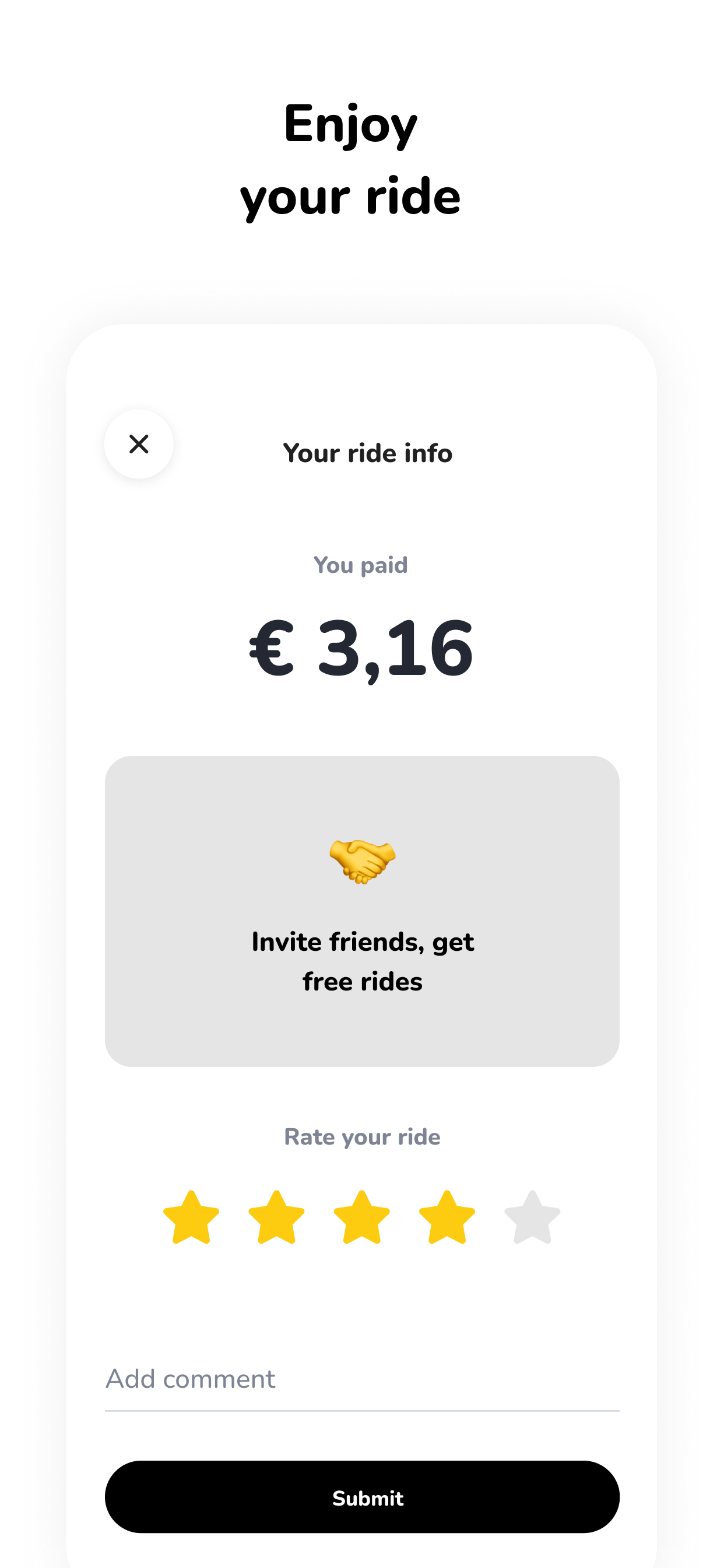The image size is (724, 1568).
Task: Open the invite friends gray card
Action: coord(362,911)
